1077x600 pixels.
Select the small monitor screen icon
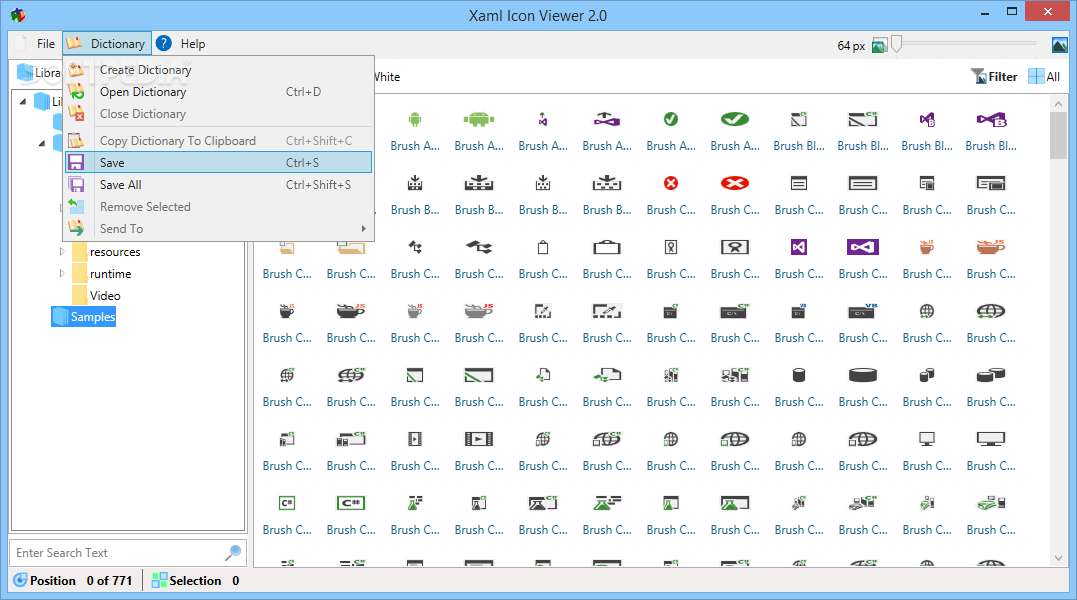point(927,439)
